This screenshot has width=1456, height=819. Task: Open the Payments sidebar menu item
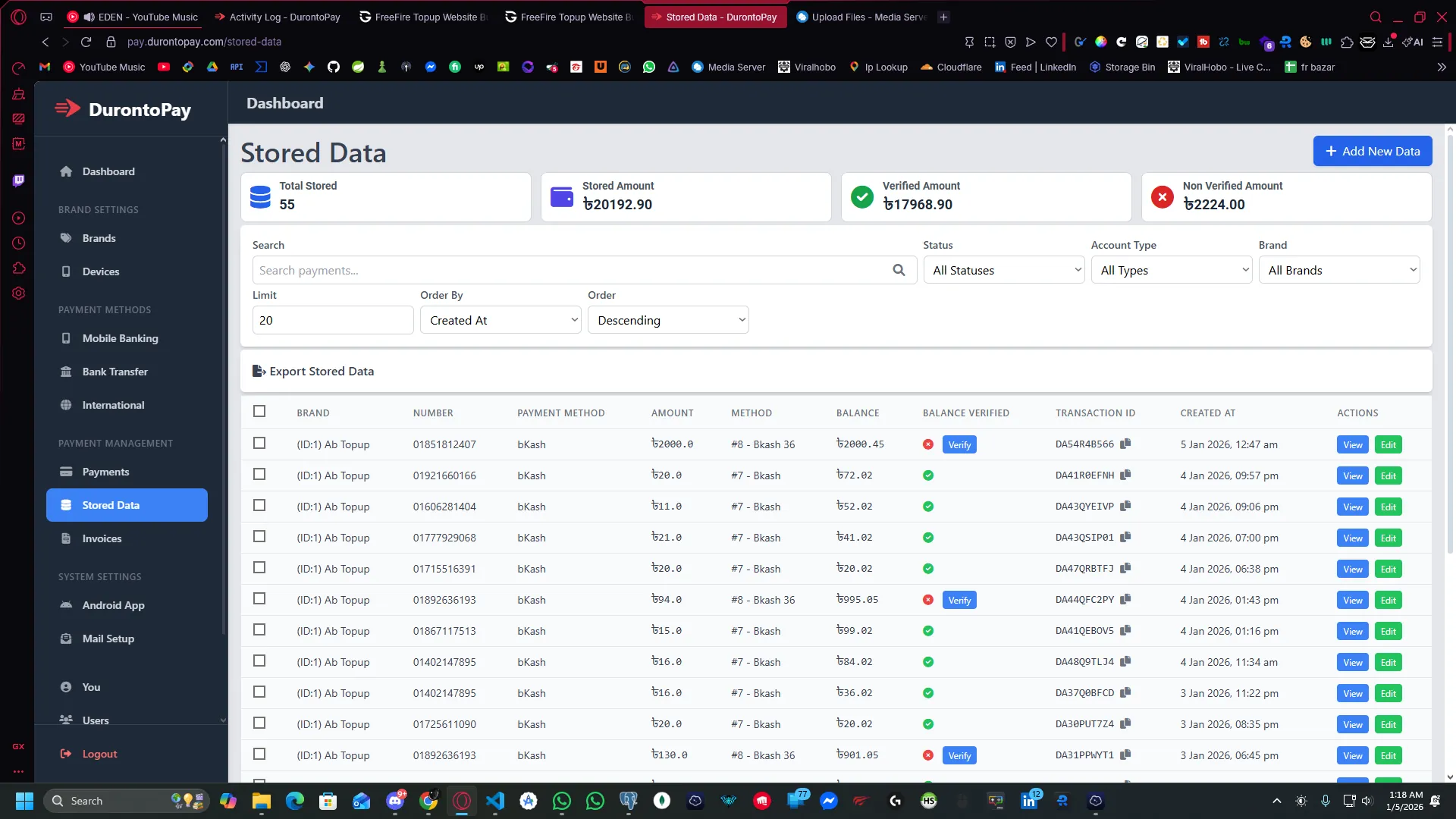(x=105, y=472)
